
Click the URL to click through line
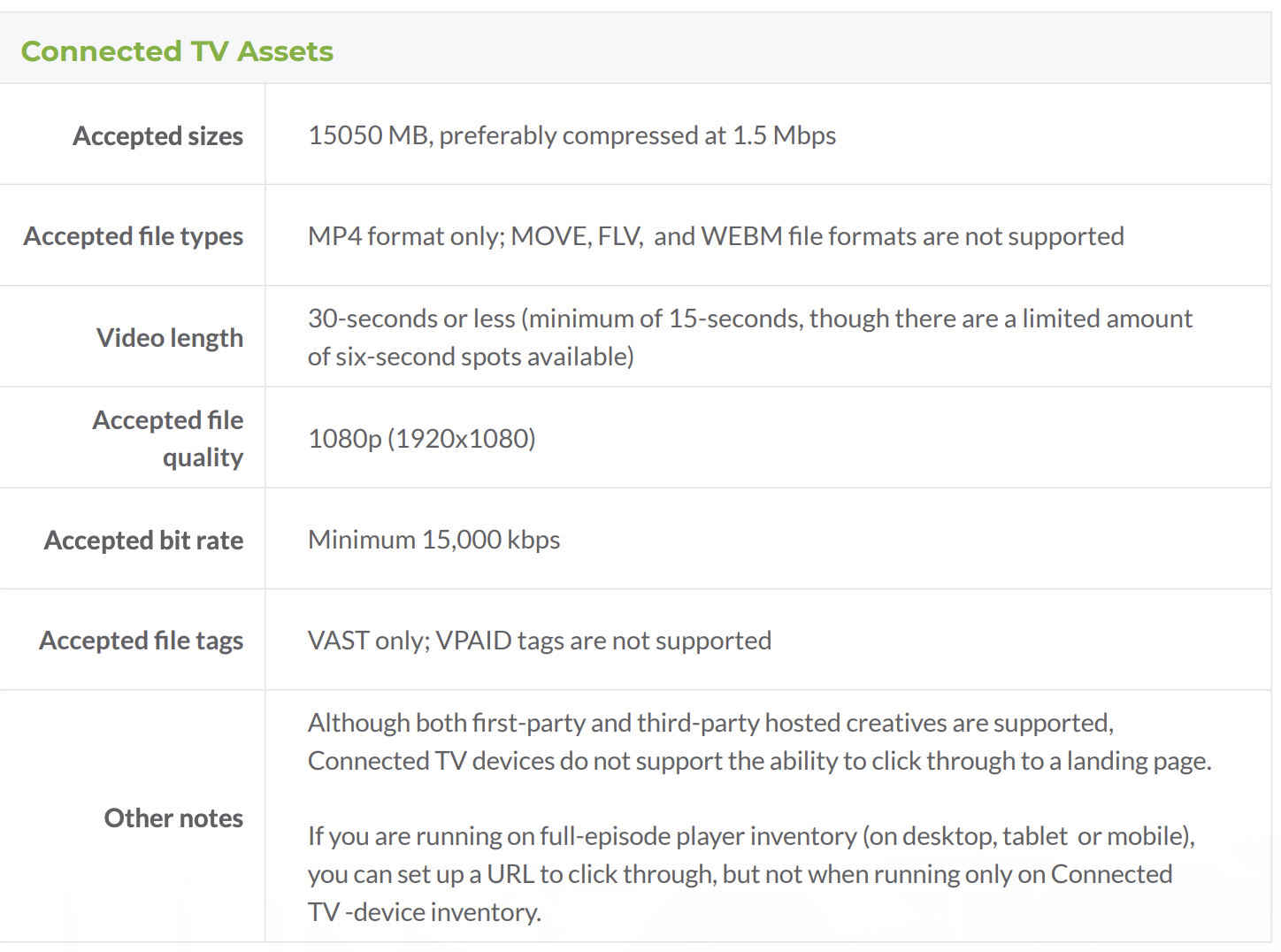(x=740, y=874)
